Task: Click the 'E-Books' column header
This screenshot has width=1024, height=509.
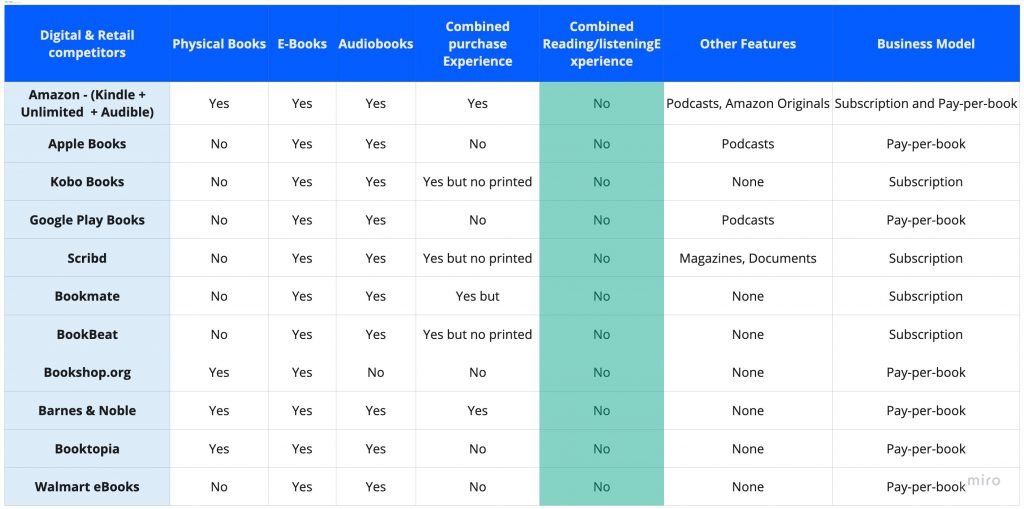Action: pyautogui.click(x=302, y=44)
